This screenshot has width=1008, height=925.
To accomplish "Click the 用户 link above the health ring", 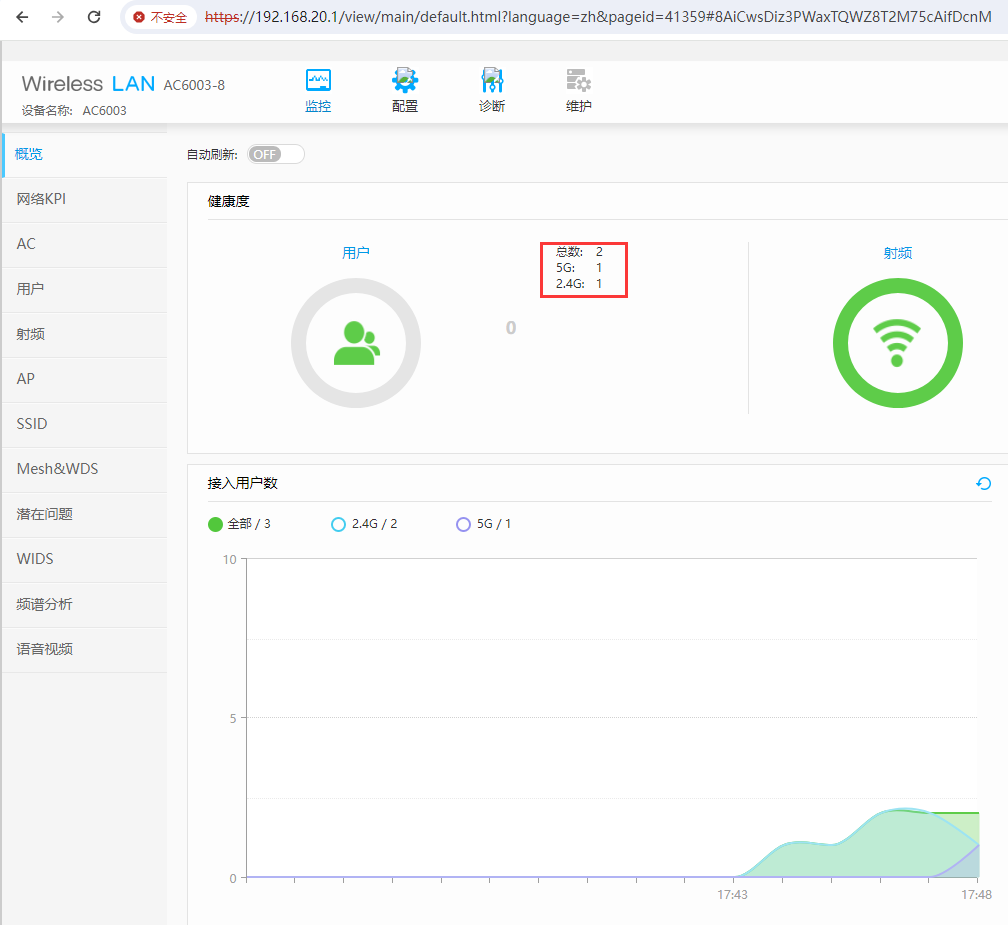I will 356,253.
